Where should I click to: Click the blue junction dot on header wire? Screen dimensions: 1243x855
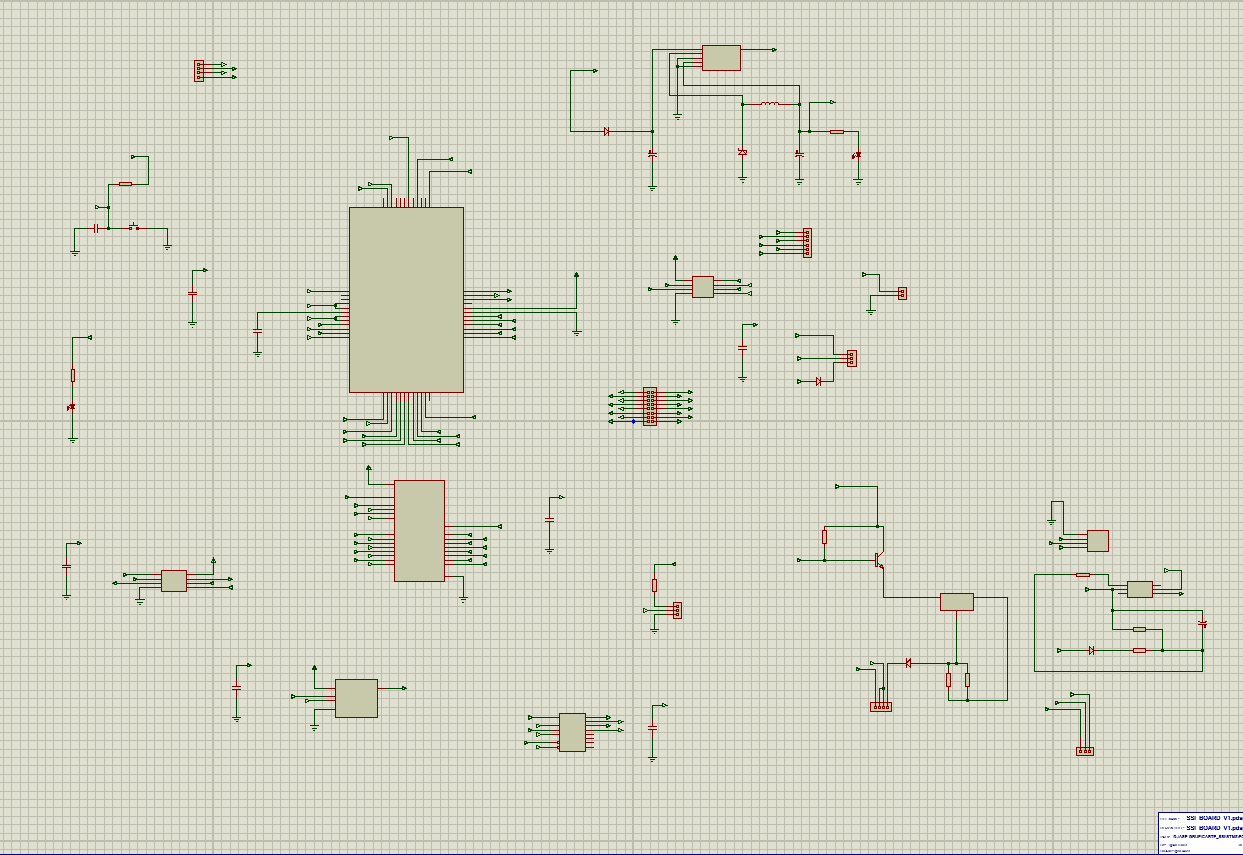633,422
